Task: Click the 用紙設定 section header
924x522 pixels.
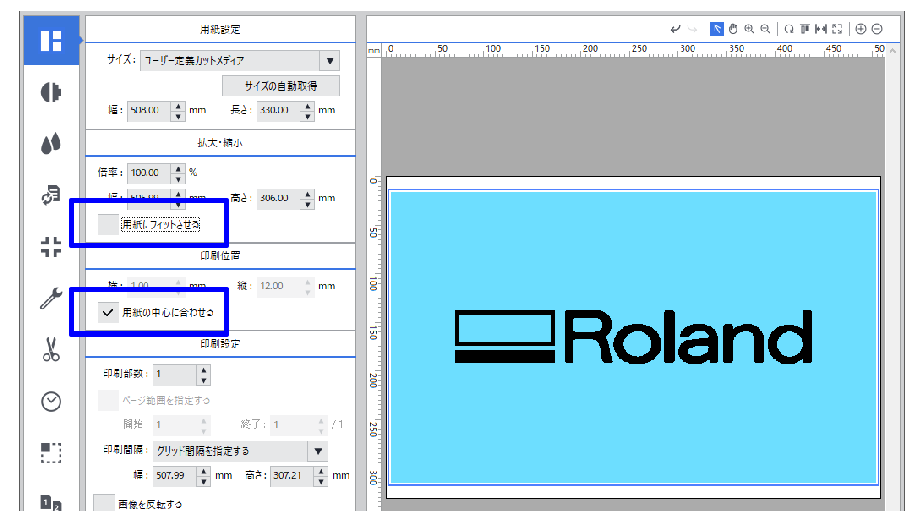Action: [x=220, y=29]
